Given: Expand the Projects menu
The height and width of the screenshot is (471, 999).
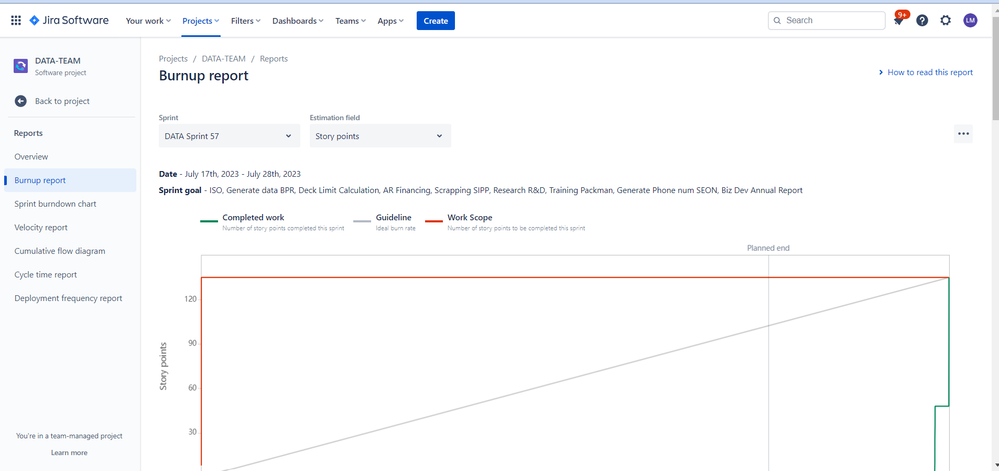Looking at the screenshot, I should coord(201,20).
